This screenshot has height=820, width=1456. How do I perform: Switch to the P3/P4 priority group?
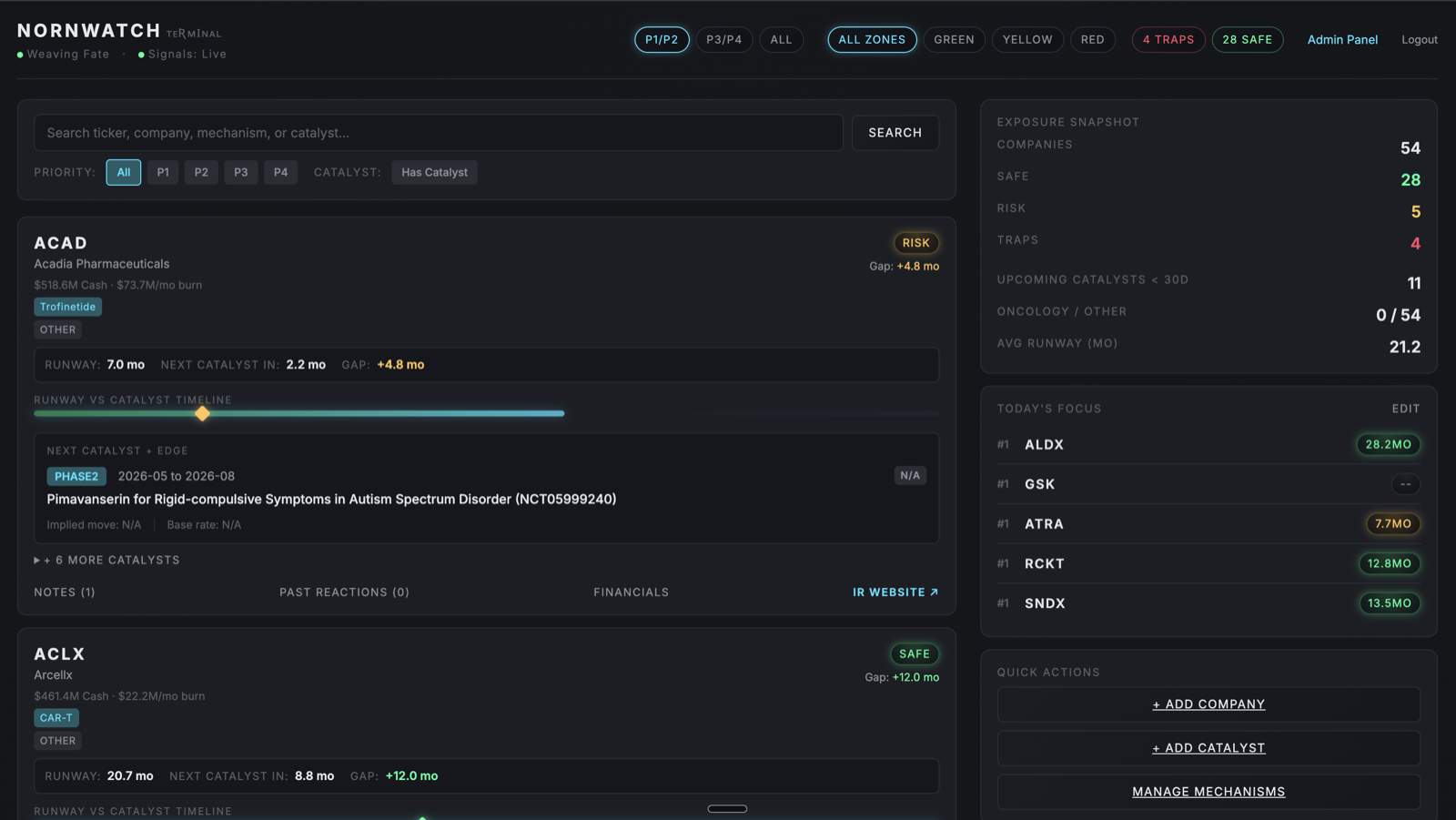[724, 40]
